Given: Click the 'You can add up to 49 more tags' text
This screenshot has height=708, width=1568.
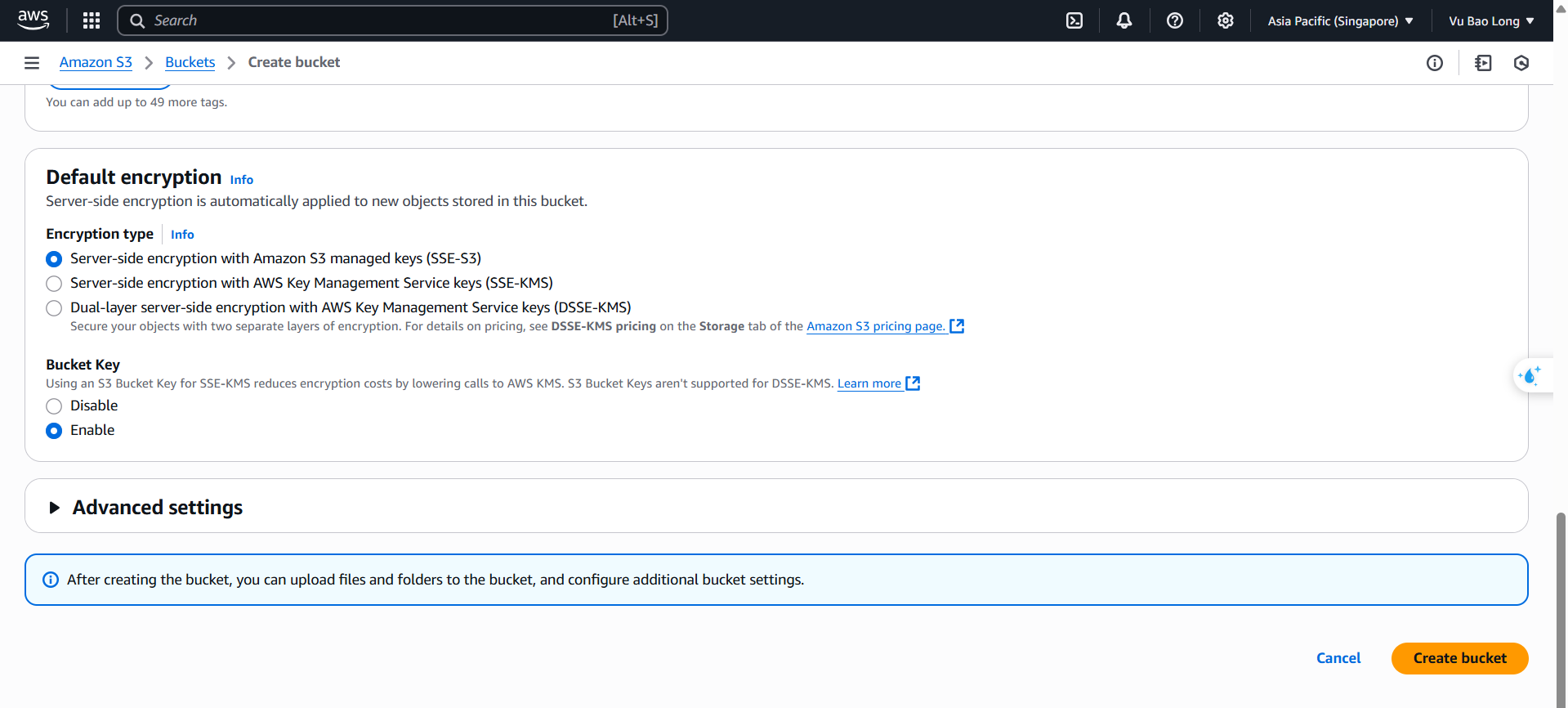Looking at the screenshot, I should pos(136,102).
